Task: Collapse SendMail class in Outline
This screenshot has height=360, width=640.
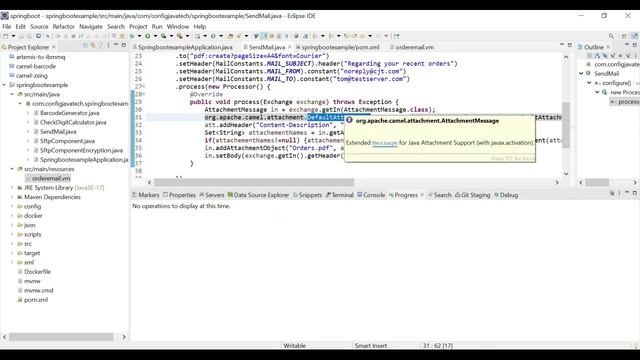Action: coord(581,73)
